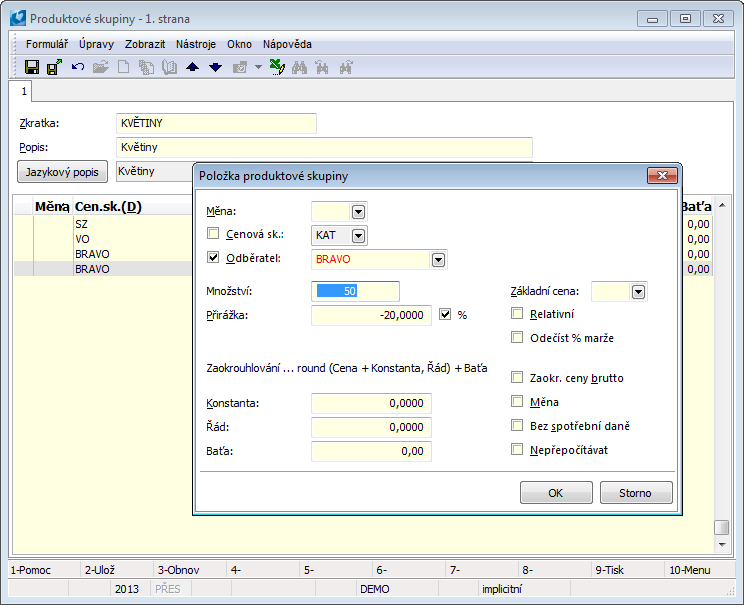
Task: Close the Položka produktové skupiny dialog
Action: coord(661,176)
